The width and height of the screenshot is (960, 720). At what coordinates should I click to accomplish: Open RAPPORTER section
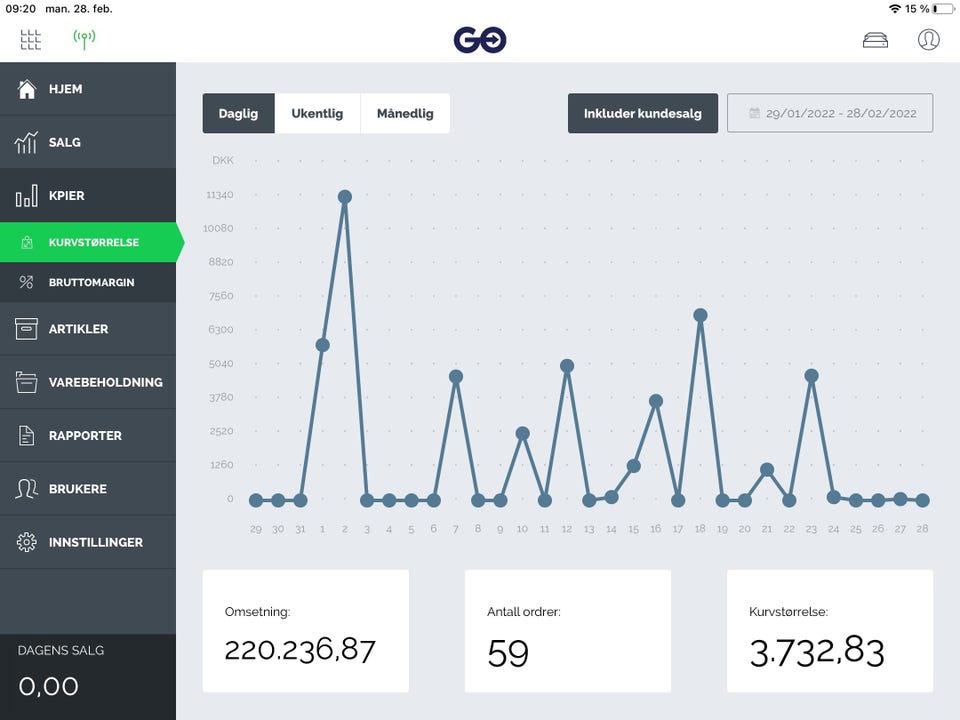[x=88, y=435]
